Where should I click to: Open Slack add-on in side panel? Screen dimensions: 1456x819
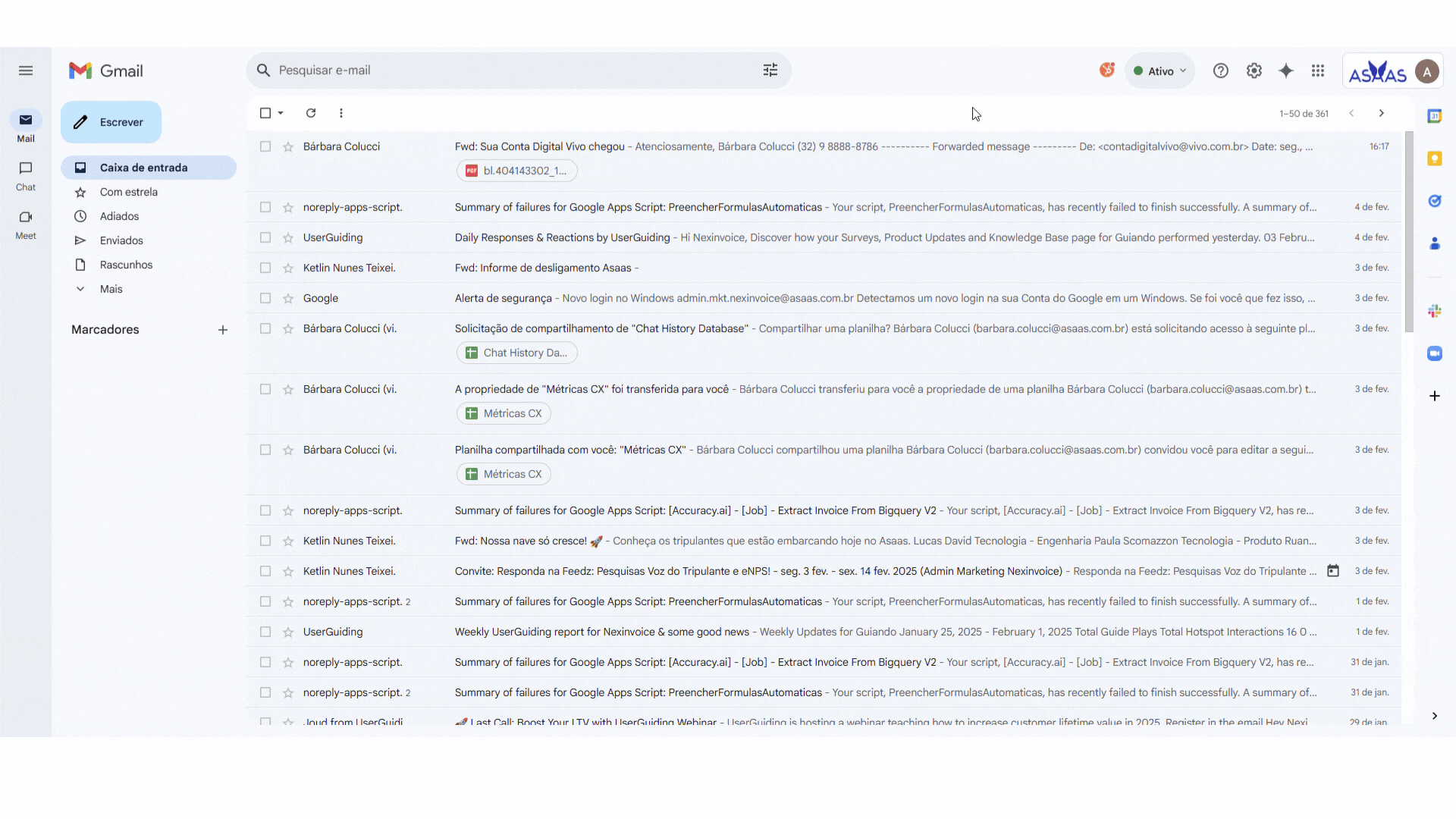click(x=1435, y=311)
